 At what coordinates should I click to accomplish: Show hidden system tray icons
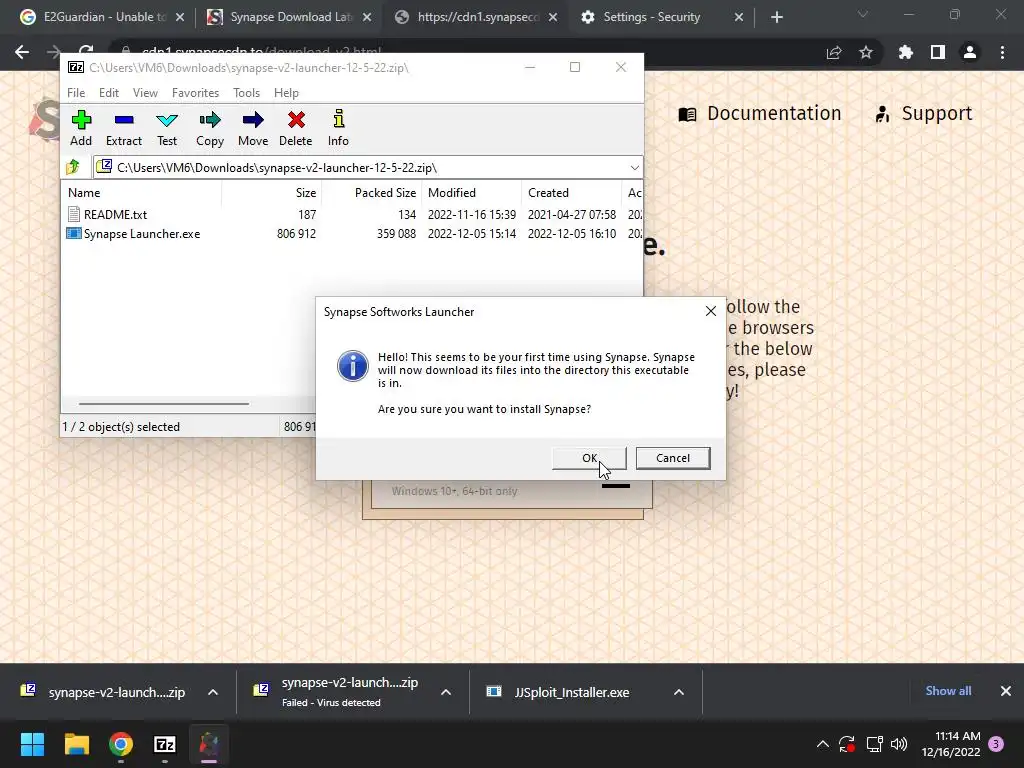(x=823, y=744)
